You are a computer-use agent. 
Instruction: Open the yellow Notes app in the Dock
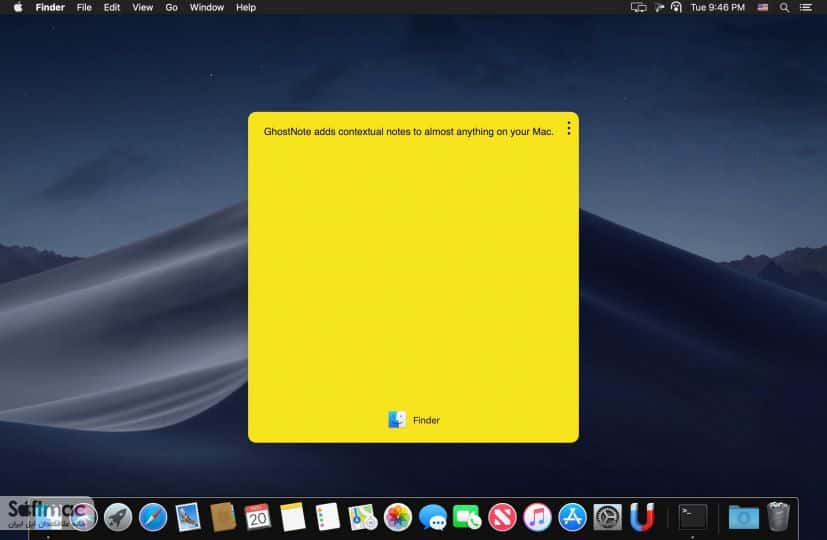click(293, 517)
